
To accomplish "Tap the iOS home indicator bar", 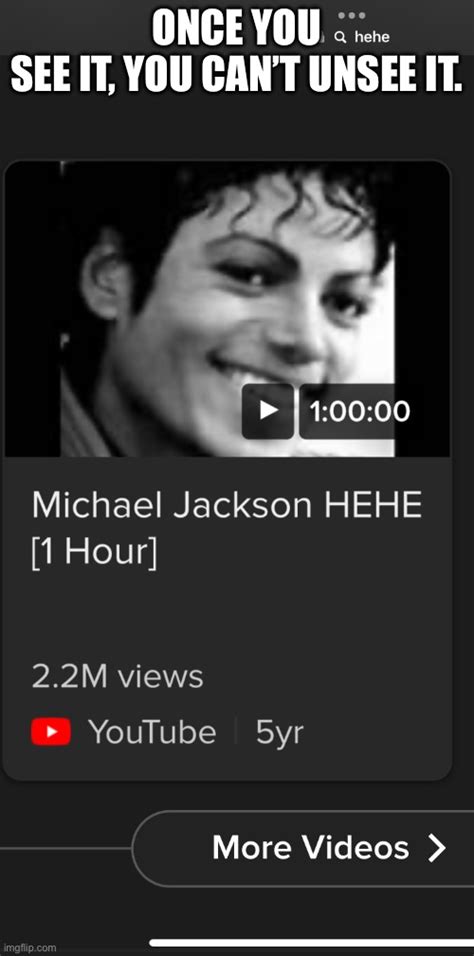I will pos(311,943).
